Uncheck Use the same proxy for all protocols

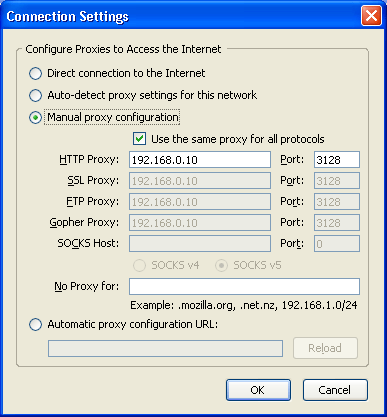139,139
